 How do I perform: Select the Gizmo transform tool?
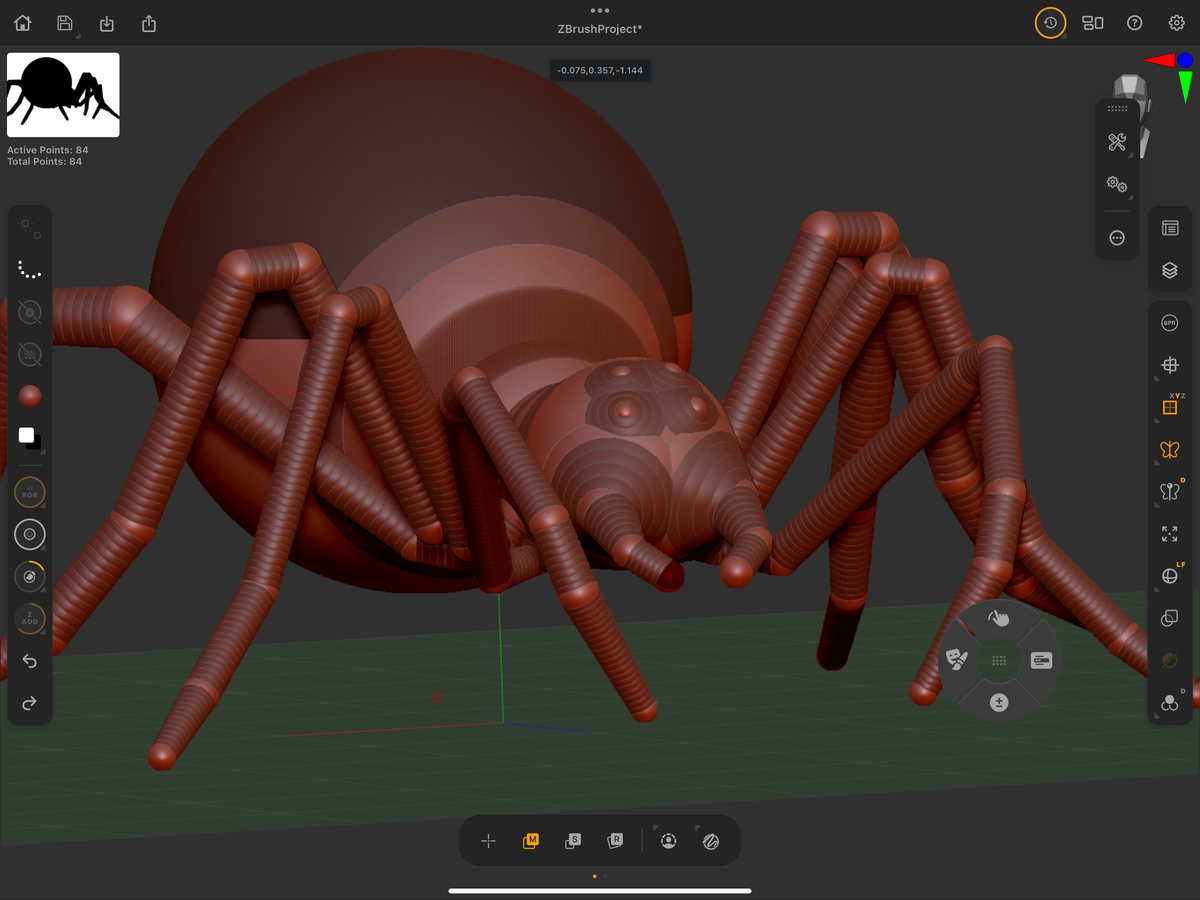1169,364
